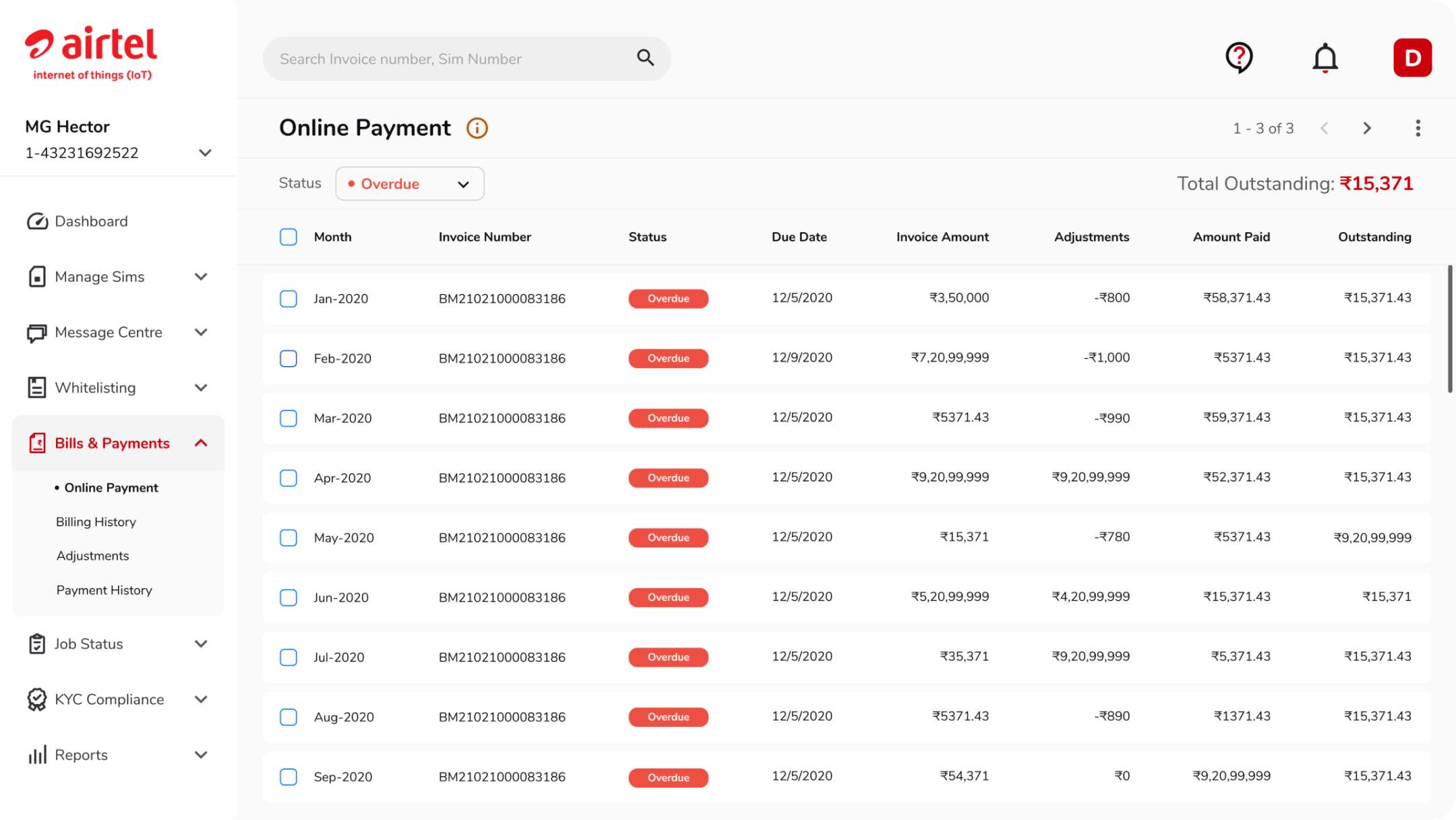The width and height of the screenshot is (1456, 820).
Task: Select the Mar-2020 invoice checkbox
Action: 289,418
